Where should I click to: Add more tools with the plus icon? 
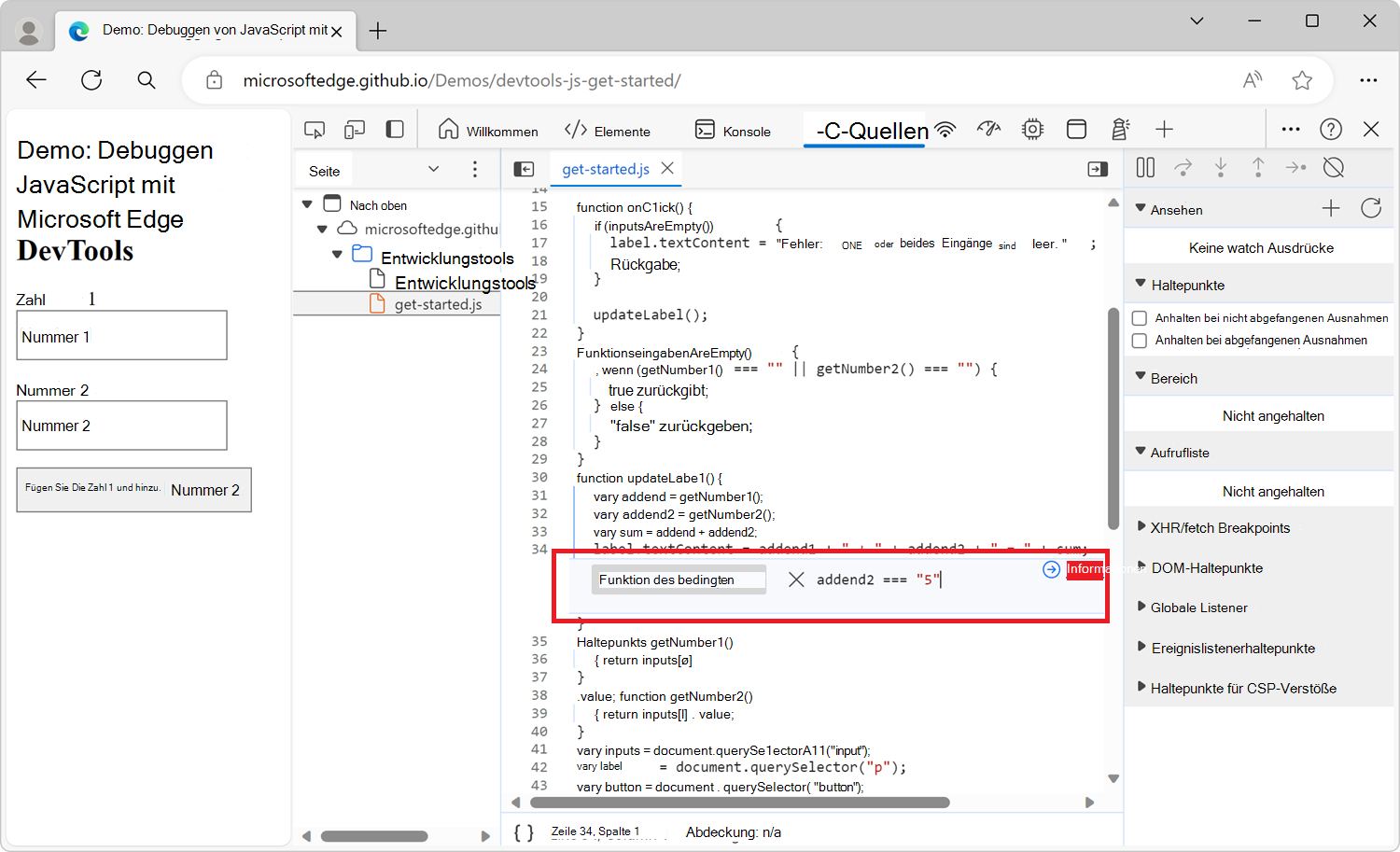[x=1164, y=129]
